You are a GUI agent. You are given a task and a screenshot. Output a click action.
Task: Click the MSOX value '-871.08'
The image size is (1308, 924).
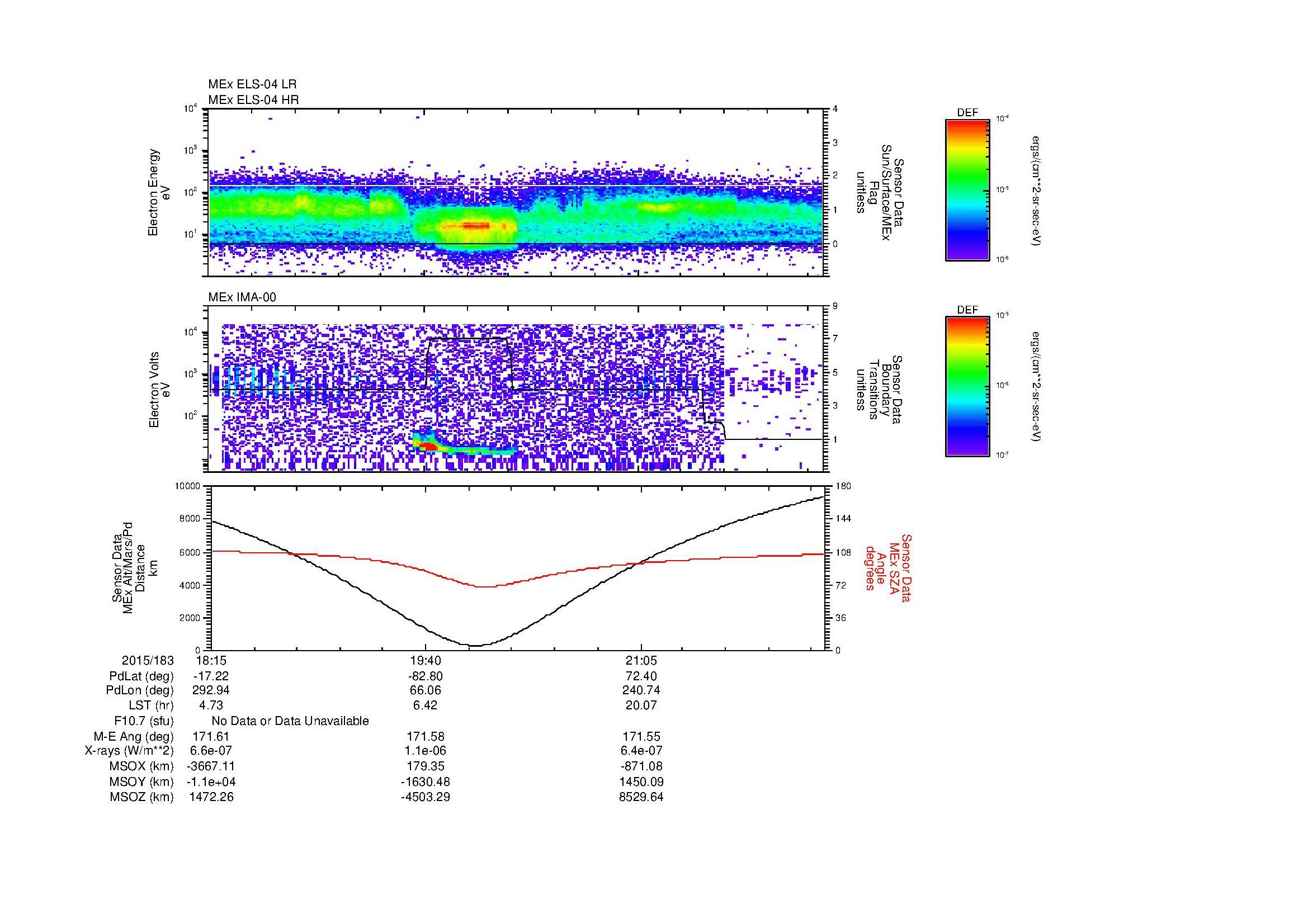coord(641,766)
